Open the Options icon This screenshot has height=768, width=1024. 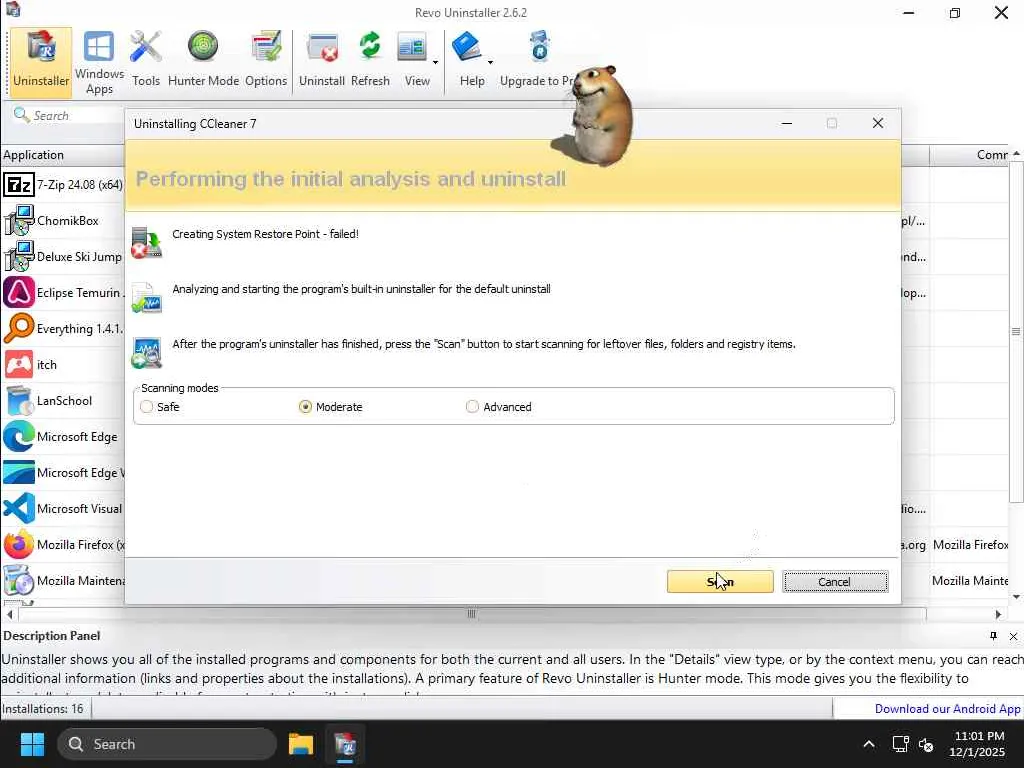click(x=266, y=60)
